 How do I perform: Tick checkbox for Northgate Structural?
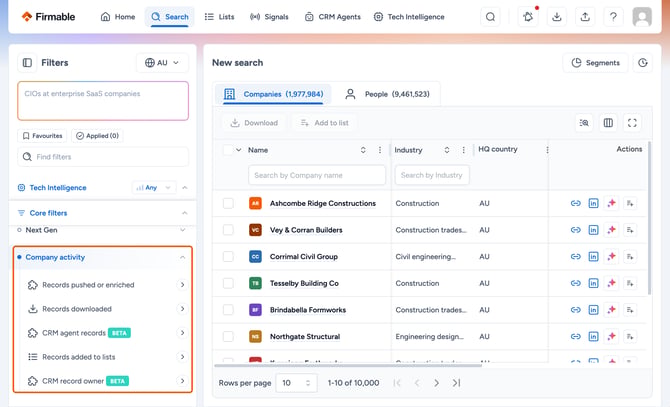pyautogui.click(x=228, y=337)
